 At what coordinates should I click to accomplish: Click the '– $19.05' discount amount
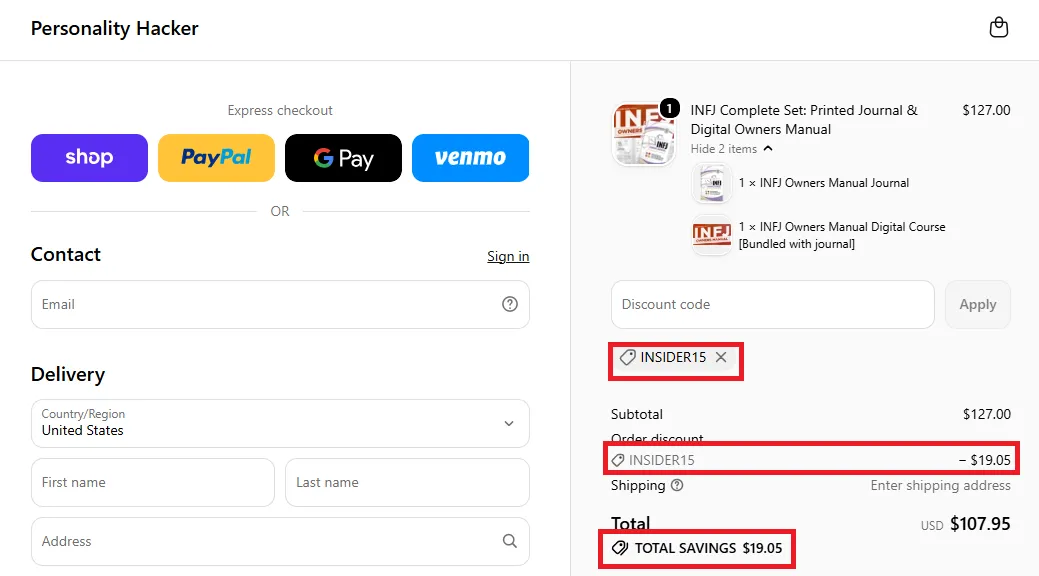tap(985, 460)
